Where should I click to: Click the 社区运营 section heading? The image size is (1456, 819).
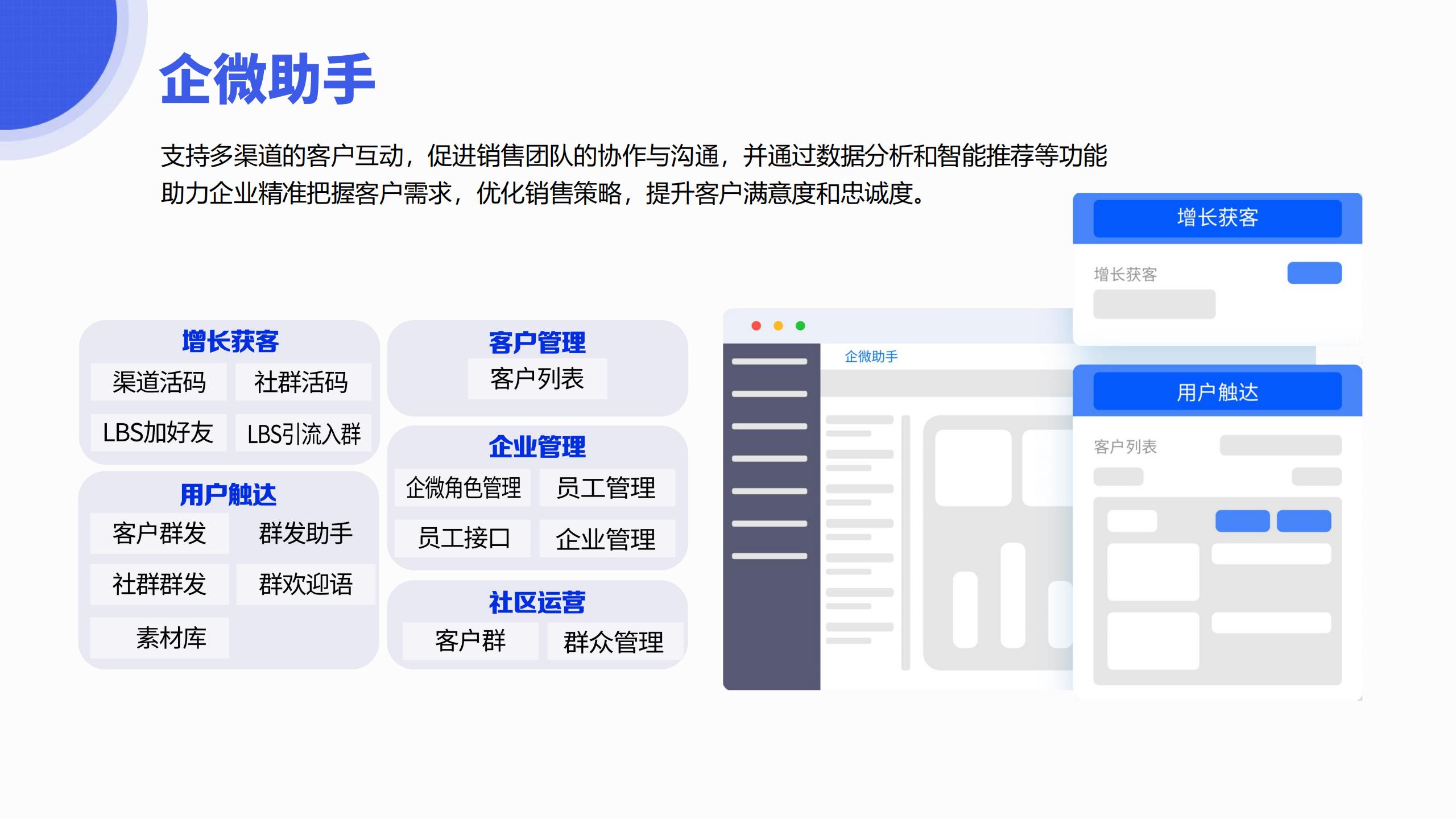(x=537, y=602)
